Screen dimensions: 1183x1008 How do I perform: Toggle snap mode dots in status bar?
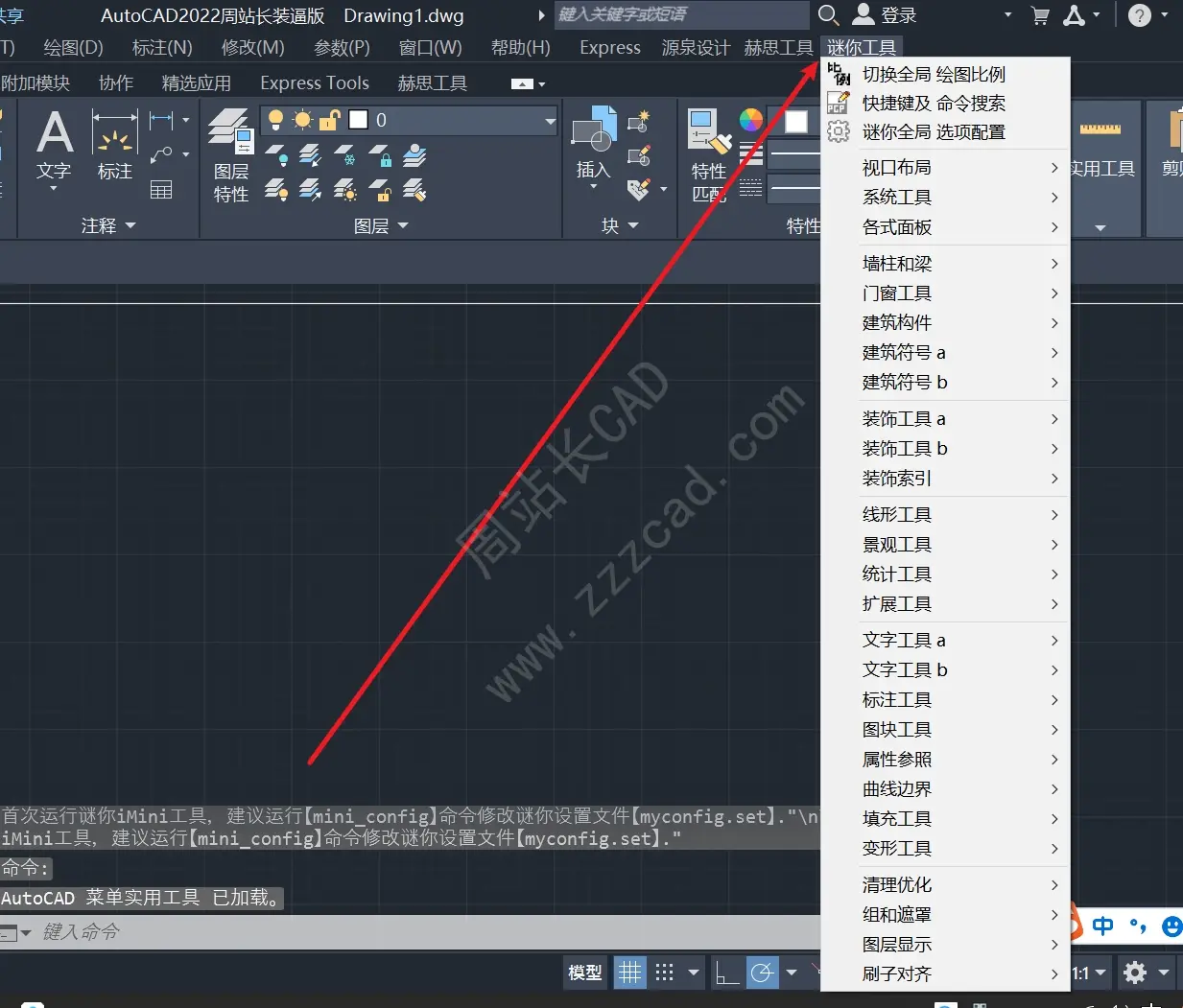(664, 973)
